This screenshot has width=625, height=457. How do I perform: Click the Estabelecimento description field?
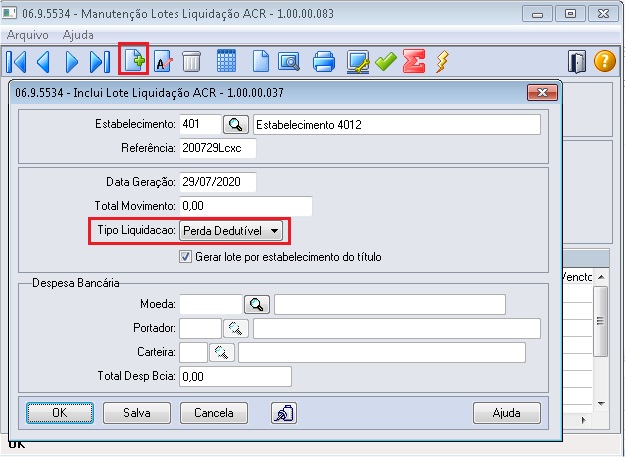397,124
